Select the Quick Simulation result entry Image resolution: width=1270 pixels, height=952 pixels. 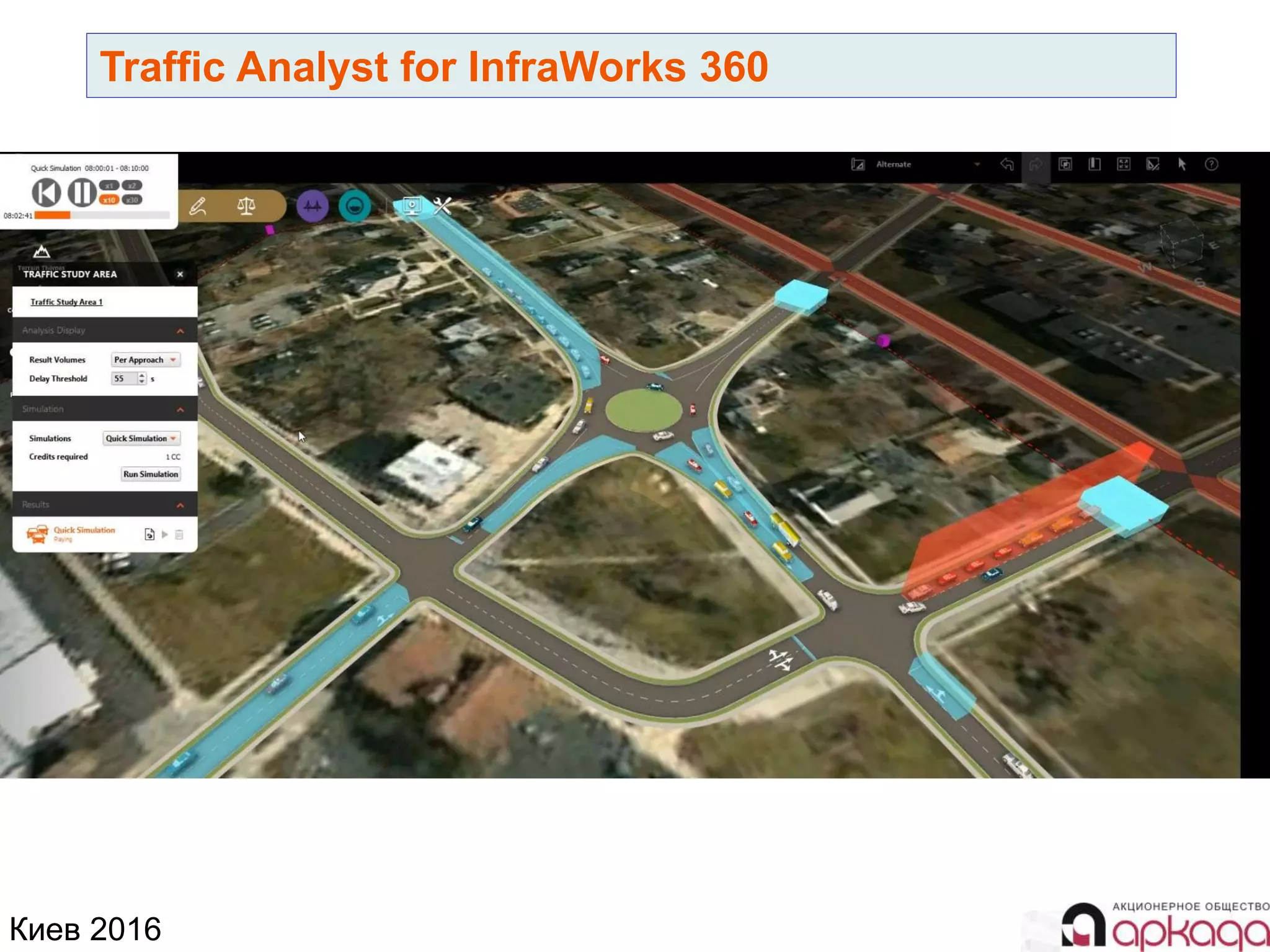pyautogui.click(x=84, y=530)
